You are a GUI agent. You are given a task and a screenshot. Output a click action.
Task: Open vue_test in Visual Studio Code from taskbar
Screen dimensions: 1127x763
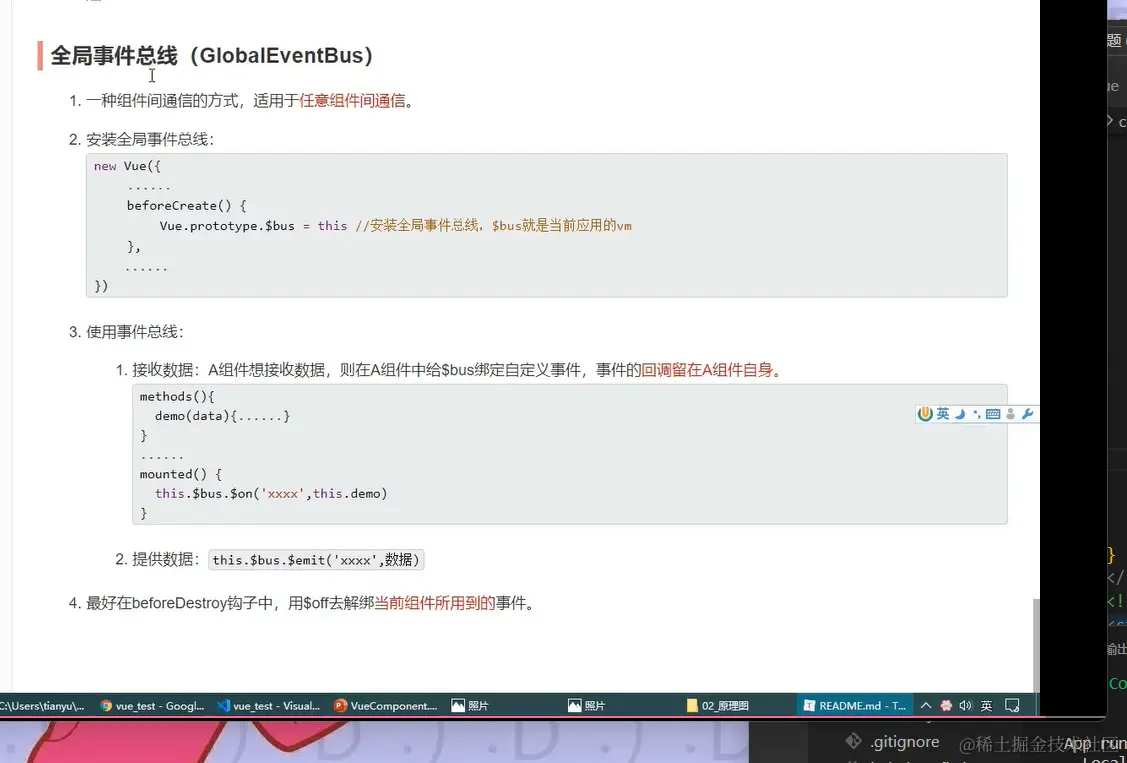268,705
